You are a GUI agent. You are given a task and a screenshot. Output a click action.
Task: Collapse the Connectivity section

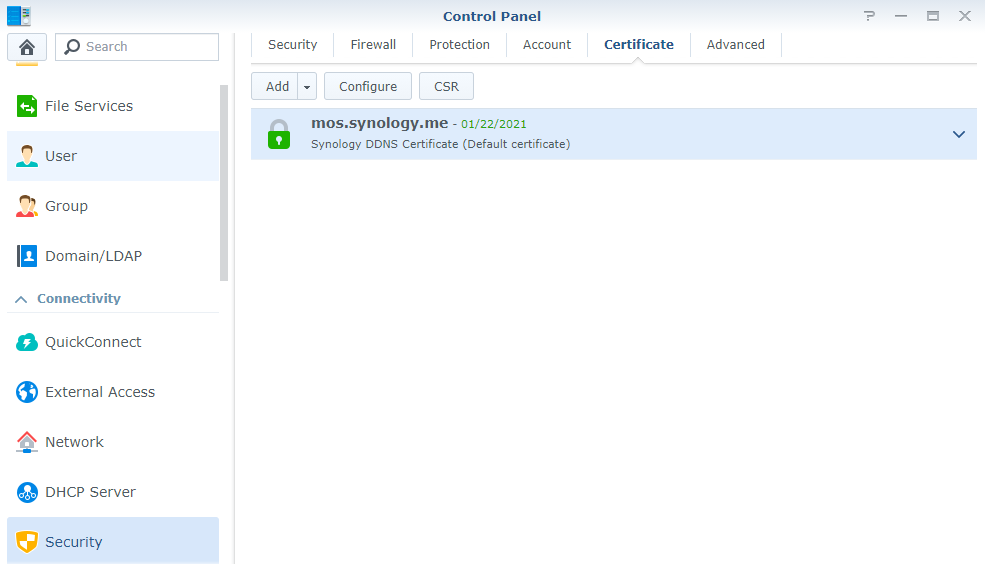coord(21,299)
